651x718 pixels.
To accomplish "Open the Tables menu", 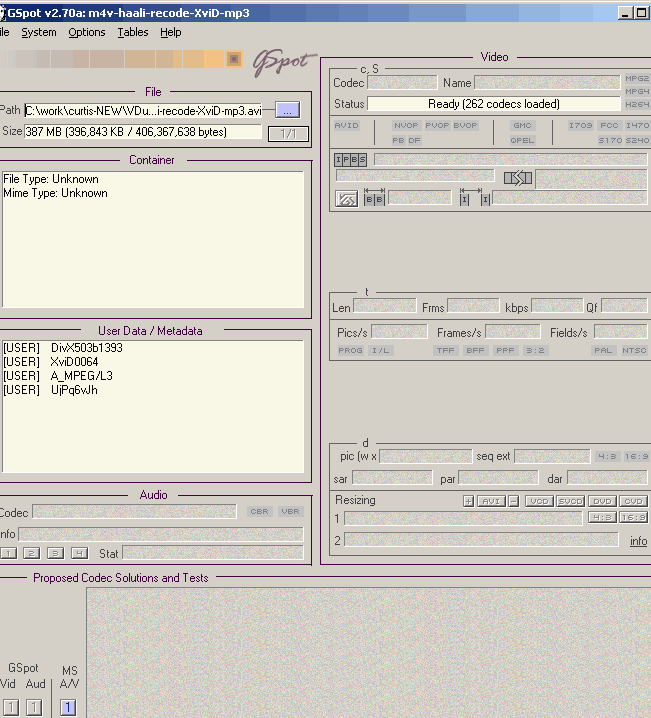I will coord(133,33).
